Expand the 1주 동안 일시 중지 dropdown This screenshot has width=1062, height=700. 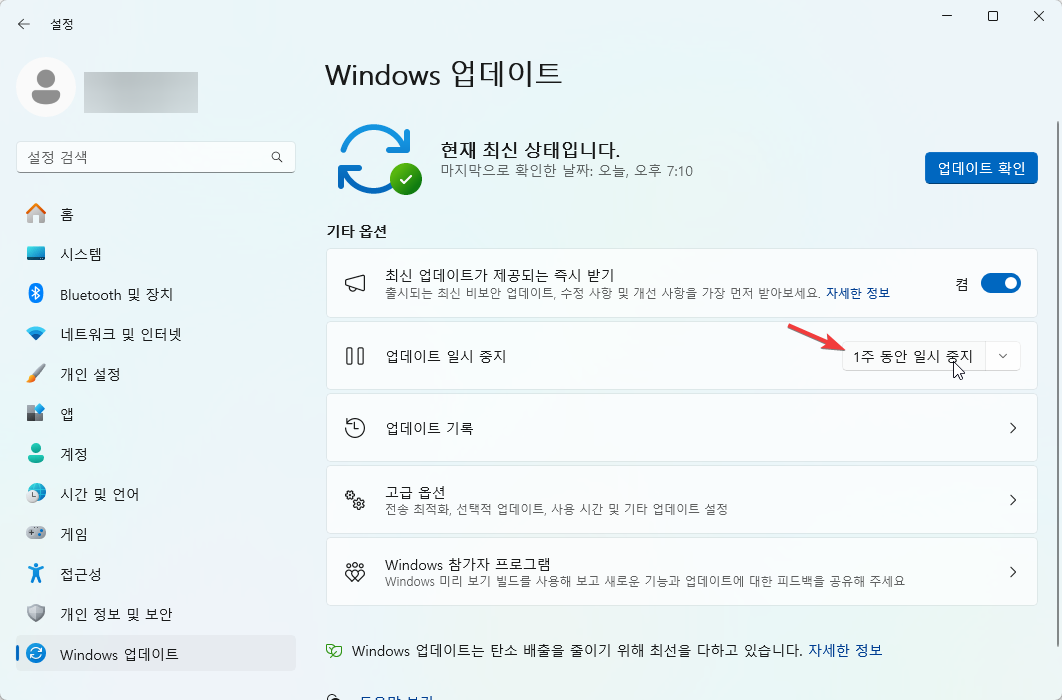1001,355
